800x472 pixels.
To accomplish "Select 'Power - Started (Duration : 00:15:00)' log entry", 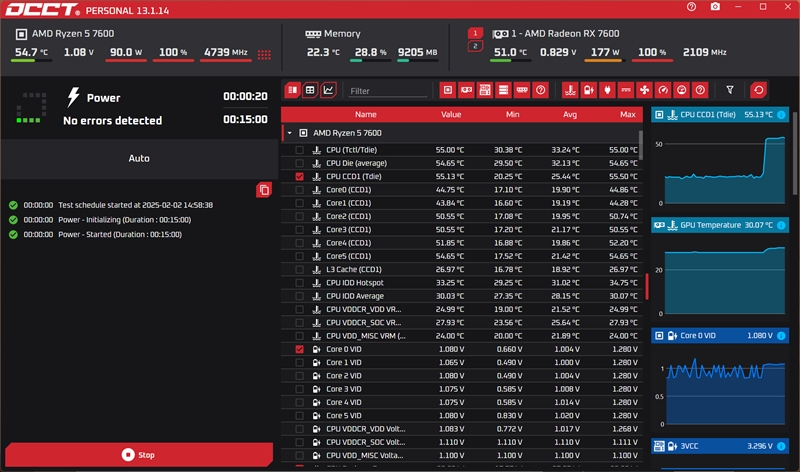I will click(x=120, y=235).
